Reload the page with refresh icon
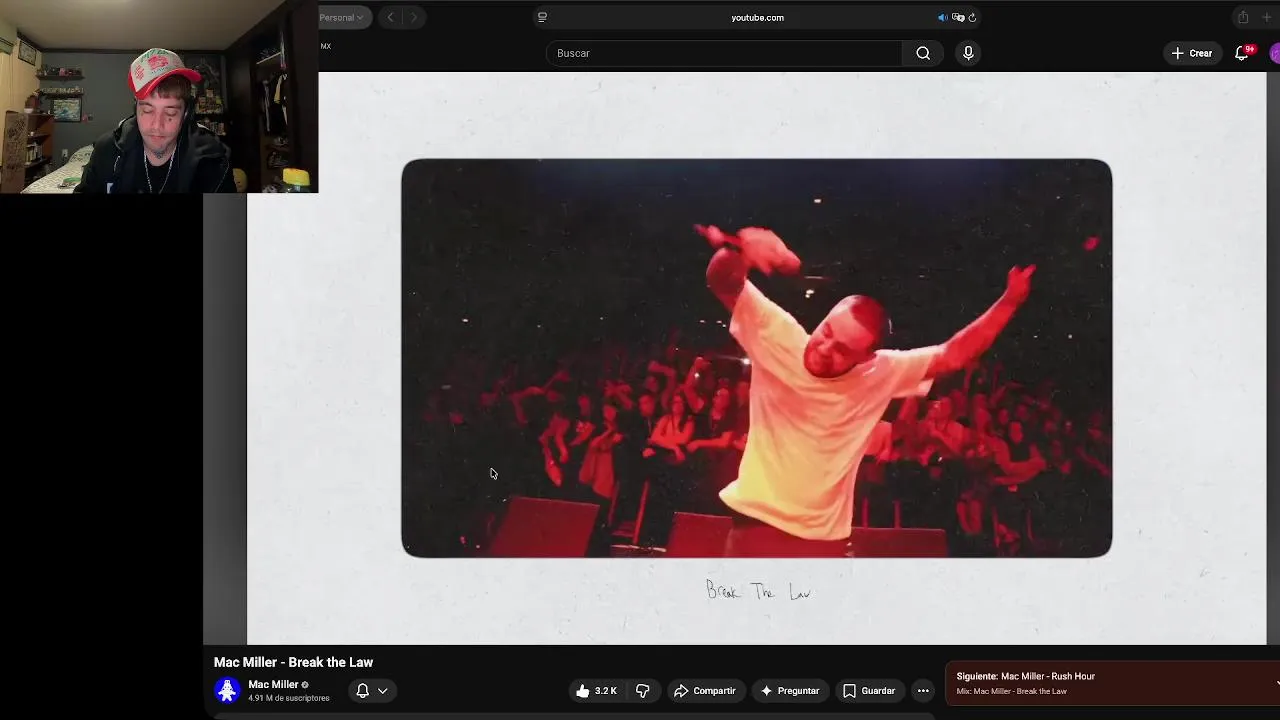The width and height of the screenshot is (1280, 720). (972, 17)
